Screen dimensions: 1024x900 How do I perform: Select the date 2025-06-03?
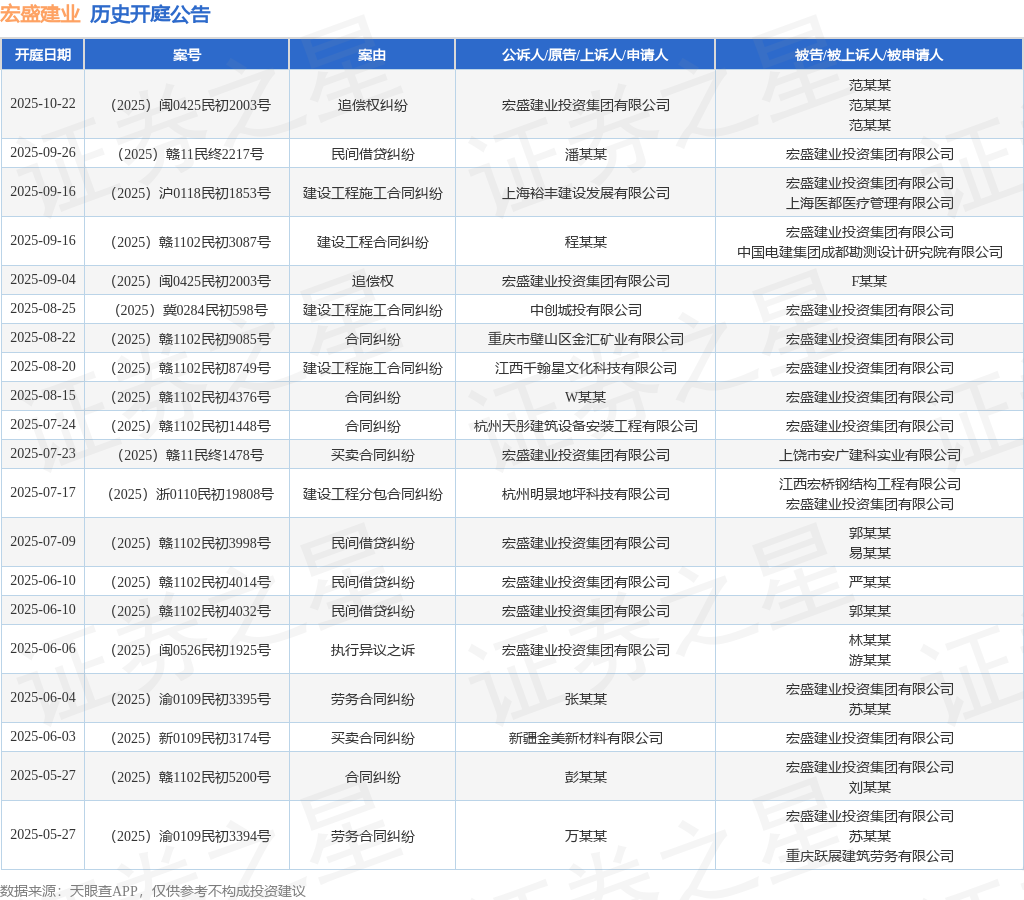click(43, 737)
